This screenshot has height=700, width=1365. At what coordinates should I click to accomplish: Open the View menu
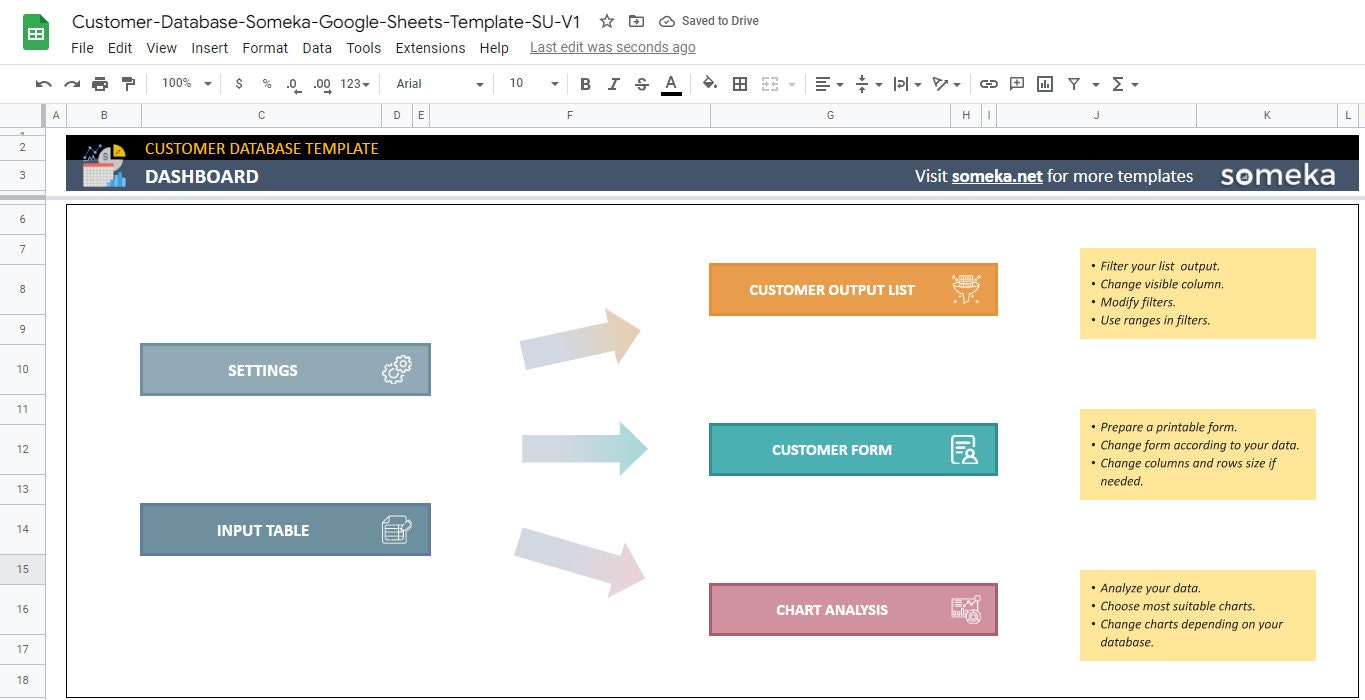[x=161, y=48]
